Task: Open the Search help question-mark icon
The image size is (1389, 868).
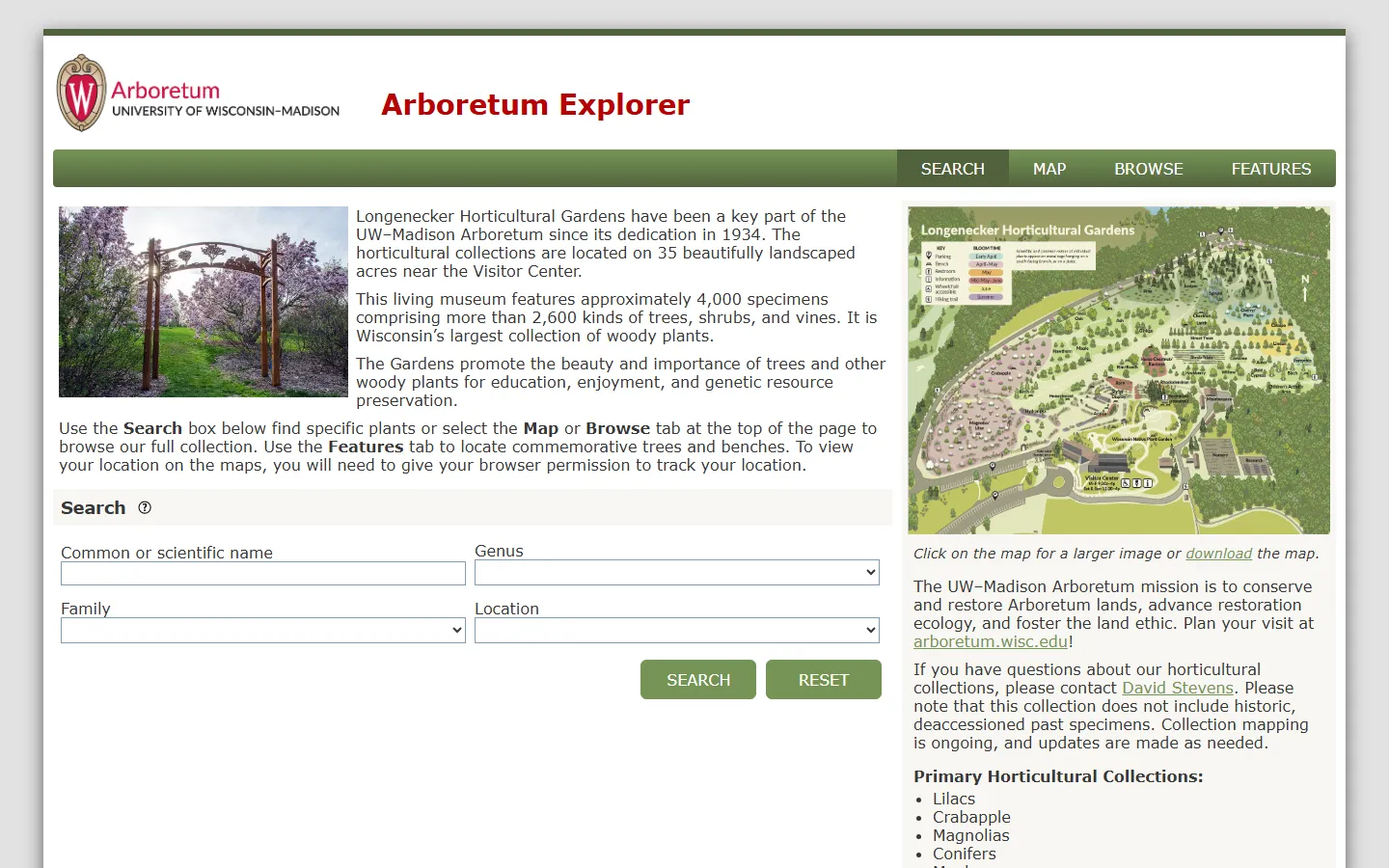Action: coord(145,507)
